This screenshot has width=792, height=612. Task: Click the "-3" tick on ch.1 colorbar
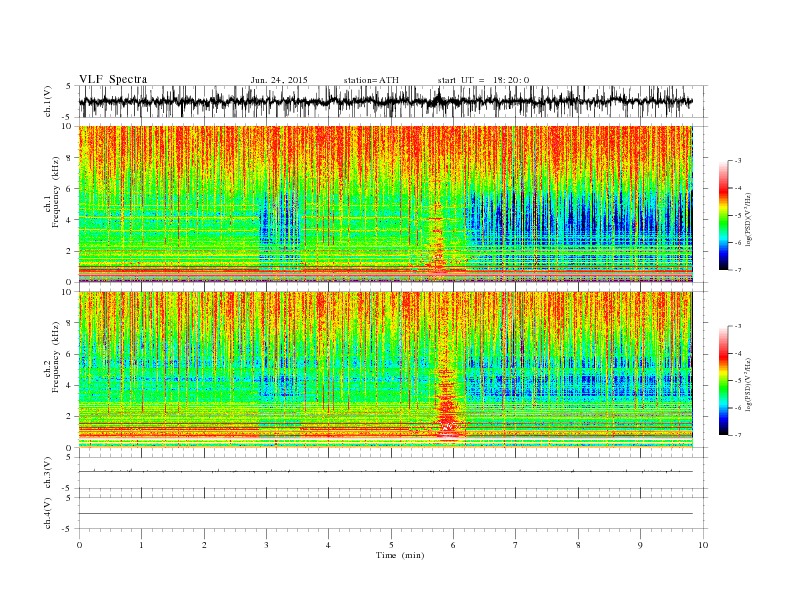tap(738, 161)
